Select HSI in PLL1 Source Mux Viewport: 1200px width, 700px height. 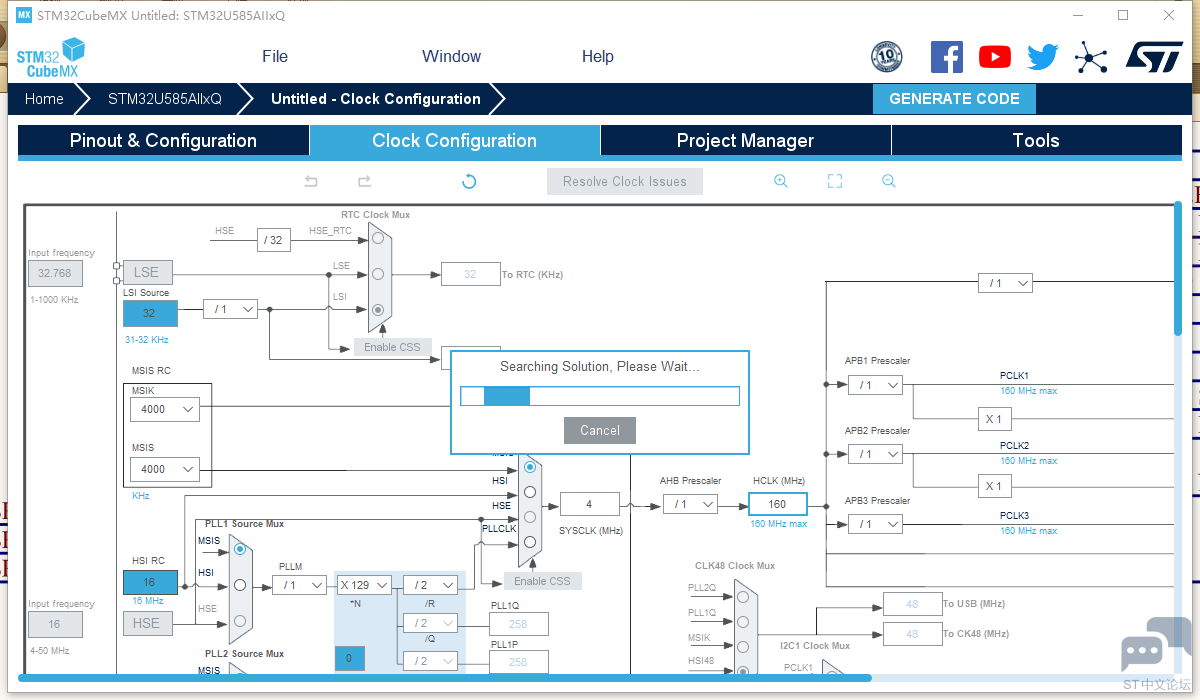pos(239,585)
